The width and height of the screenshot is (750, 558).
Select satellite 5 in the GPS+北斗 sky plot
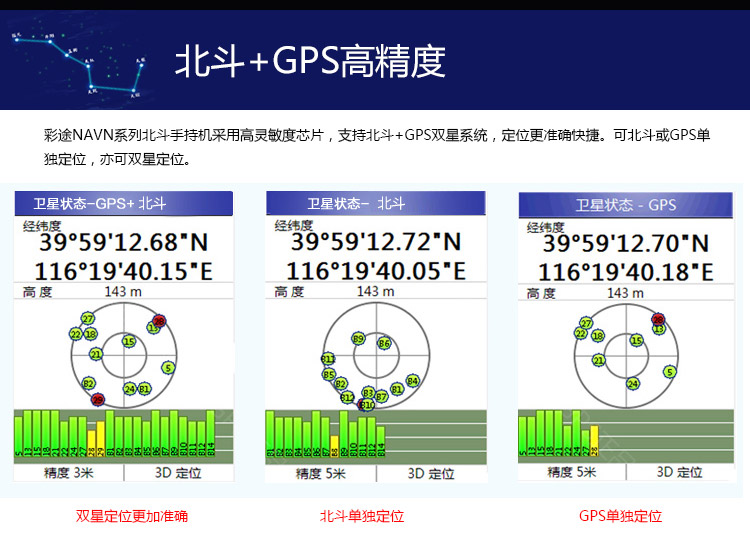(168, 368)
